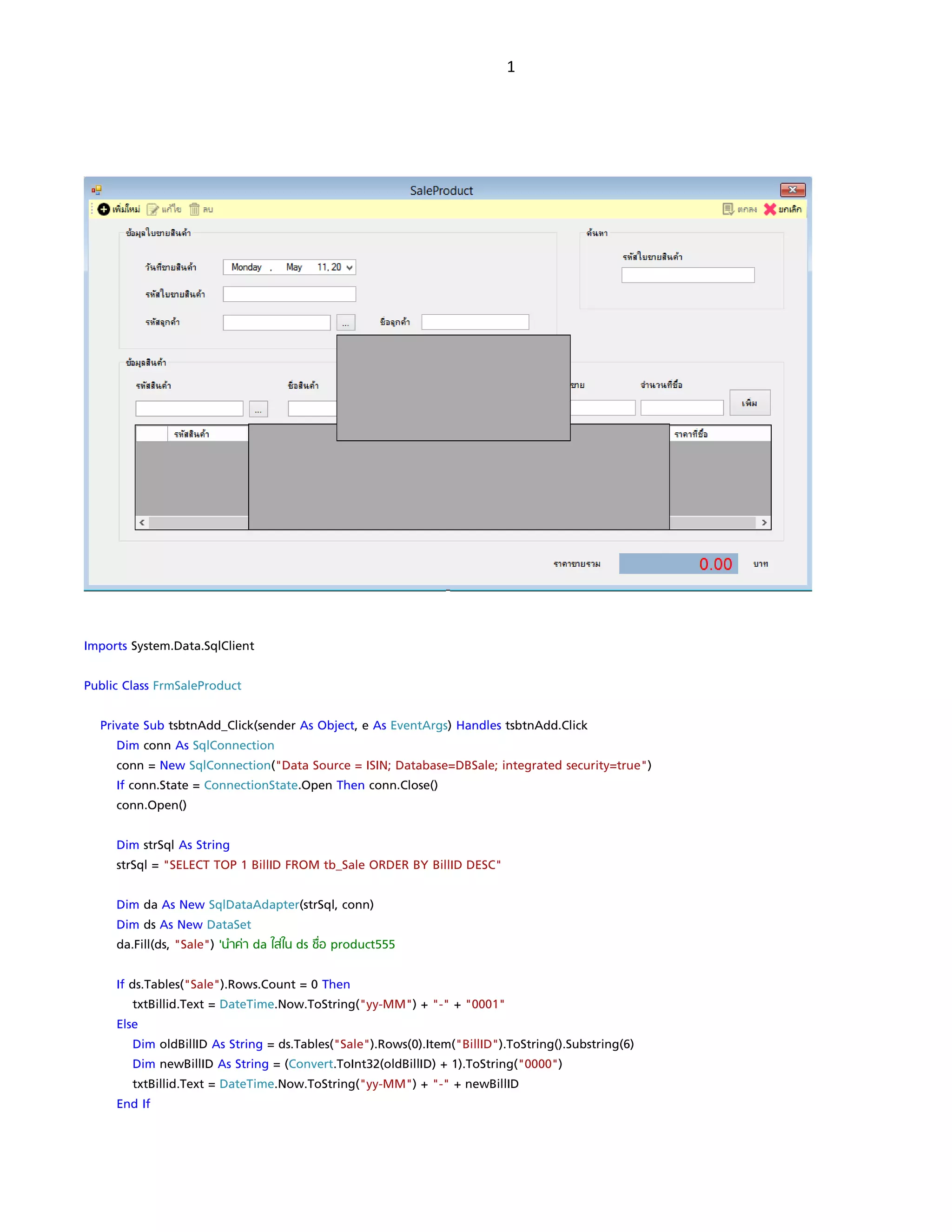Click the SaleProduct window form icon
This screenshot has width=952, height=1232.
[96, 190]
